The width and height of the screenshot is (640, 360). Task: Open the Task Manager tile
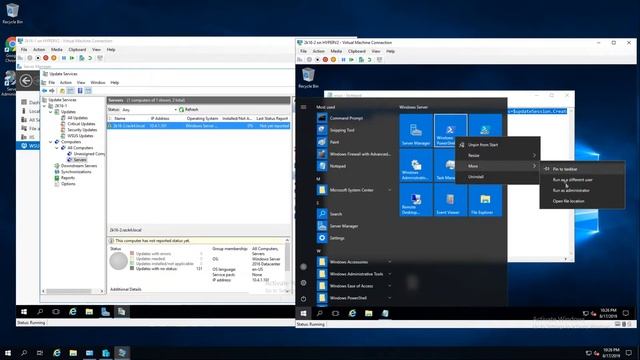point(446,165)
